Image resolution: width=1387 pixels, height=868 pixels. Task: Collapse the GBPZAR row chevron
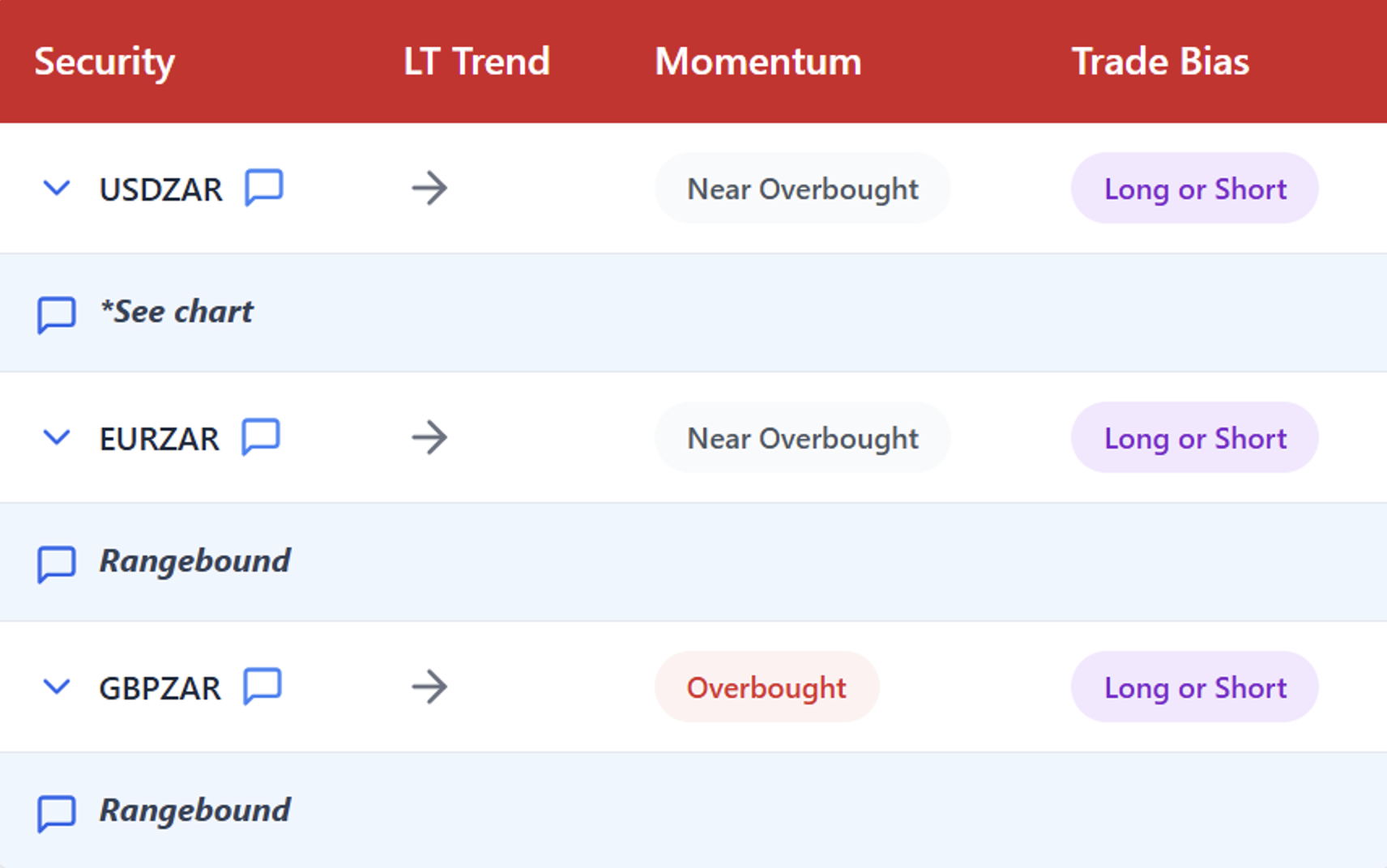point(57,687)
